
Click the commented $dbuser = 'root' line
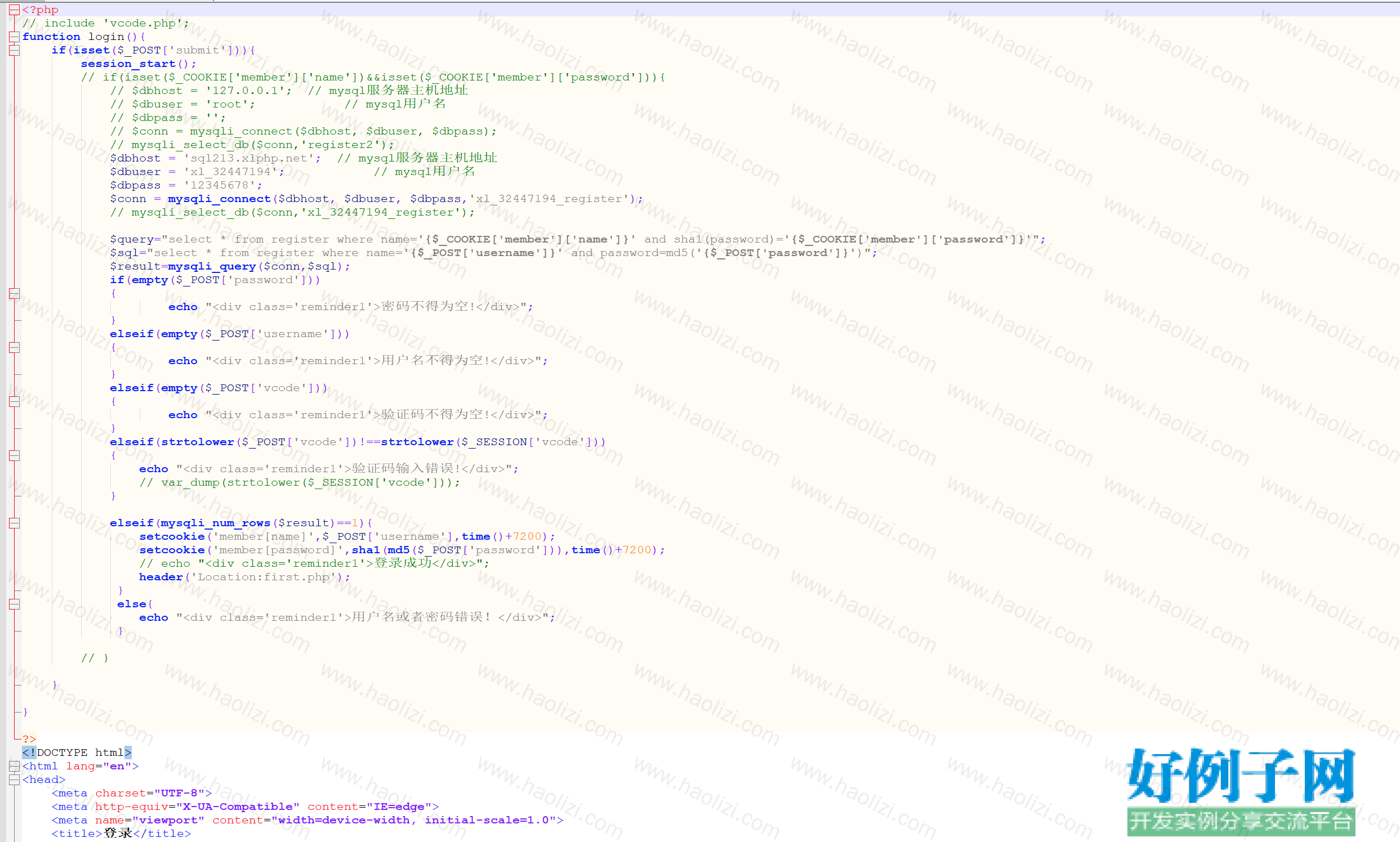(x=278, y=104)
